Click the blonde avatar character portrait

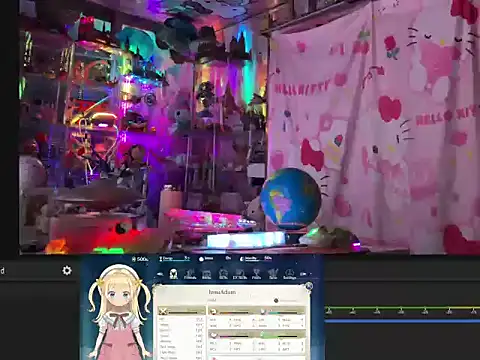point(119,312)
